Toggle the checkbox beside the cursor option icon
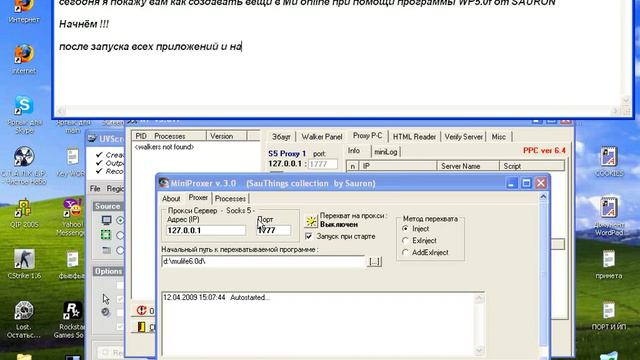The image size is (640, 360). (x=120, y=299)
